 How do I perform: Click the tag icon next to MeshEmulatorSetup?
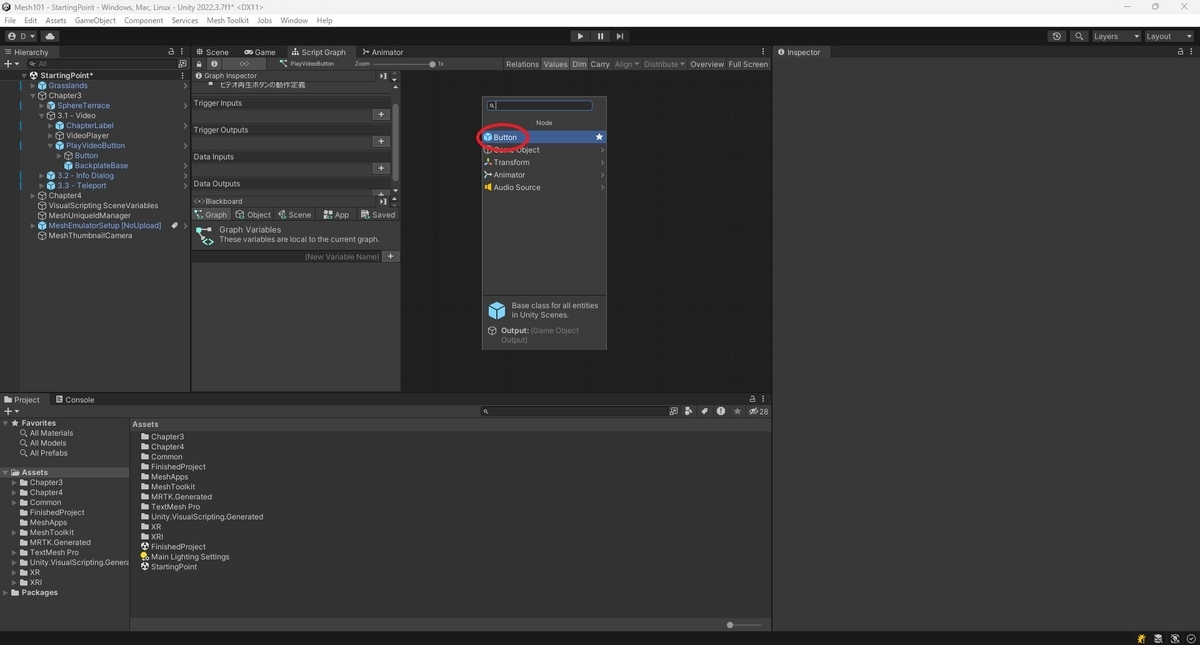coord(174,225)
